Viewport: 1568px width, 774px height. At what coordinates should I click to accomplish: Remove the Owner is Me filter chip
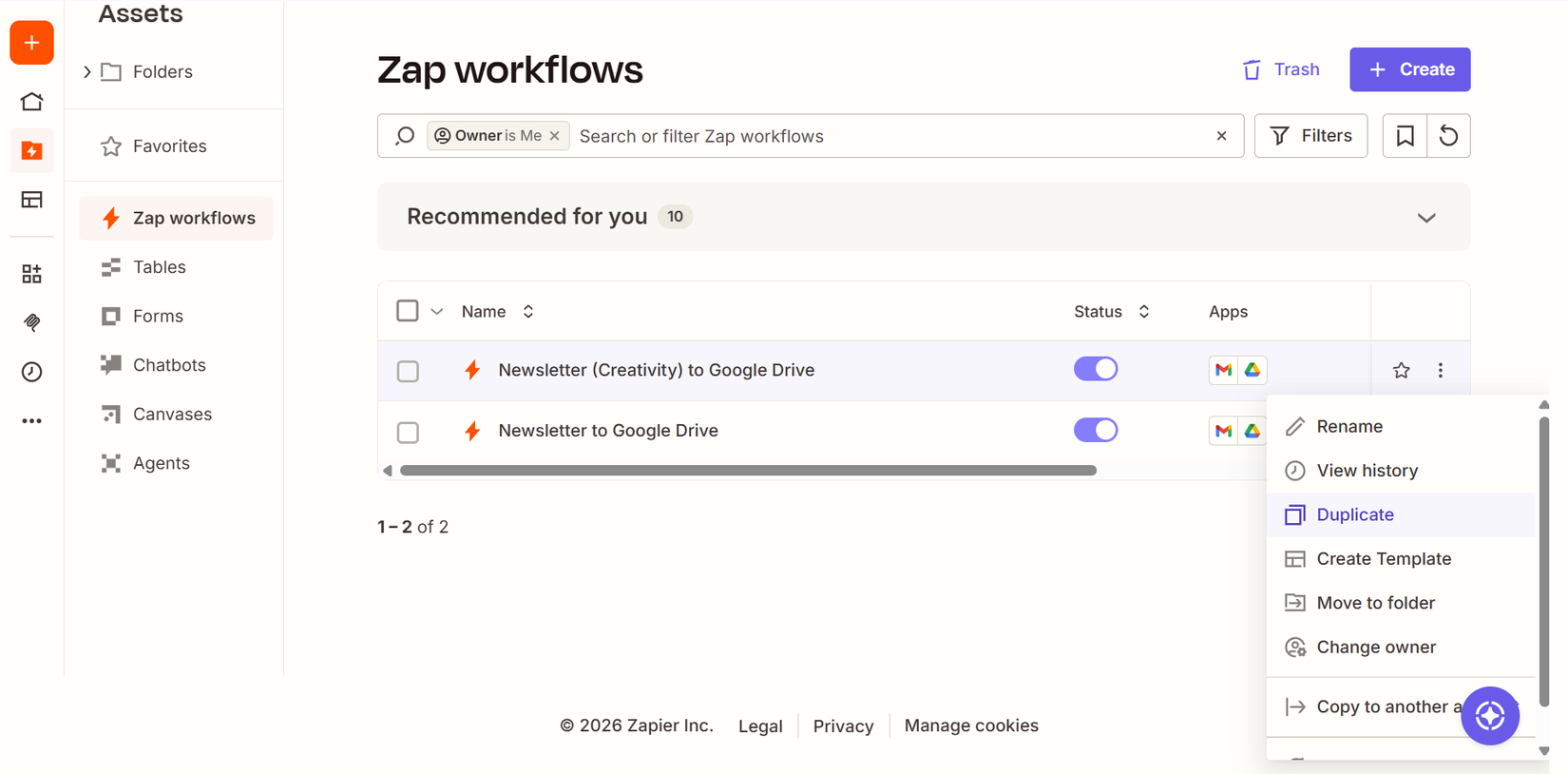[554, 136]
